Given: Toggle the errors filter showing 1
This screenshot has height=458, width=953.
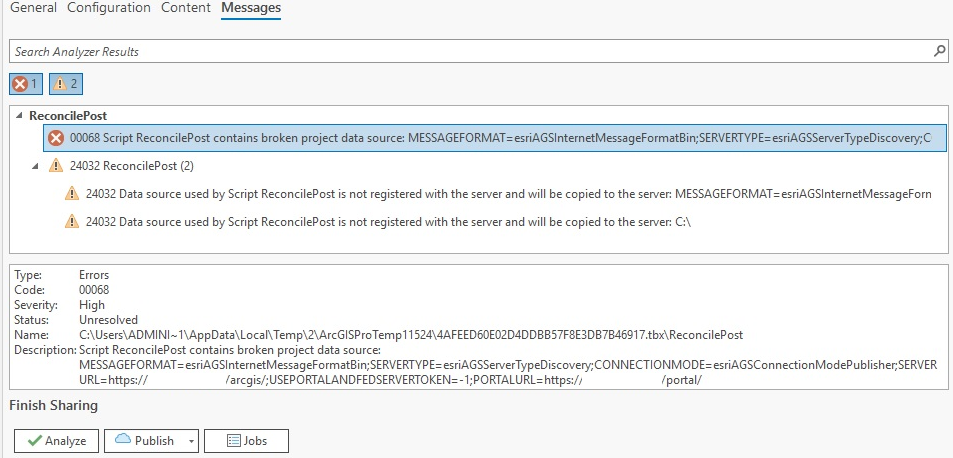Looking at the screenshot, I should tap(26, 84).
